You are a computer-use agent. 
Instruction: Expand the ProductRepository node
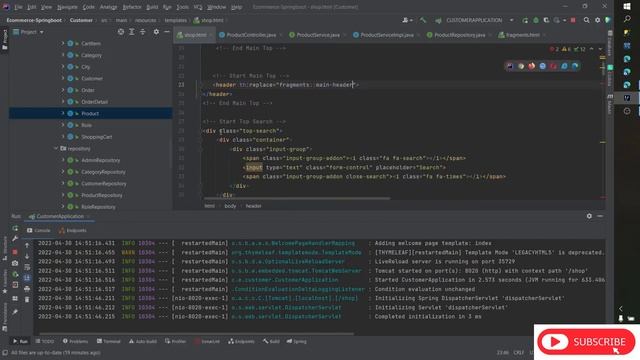tap(63, 195)
